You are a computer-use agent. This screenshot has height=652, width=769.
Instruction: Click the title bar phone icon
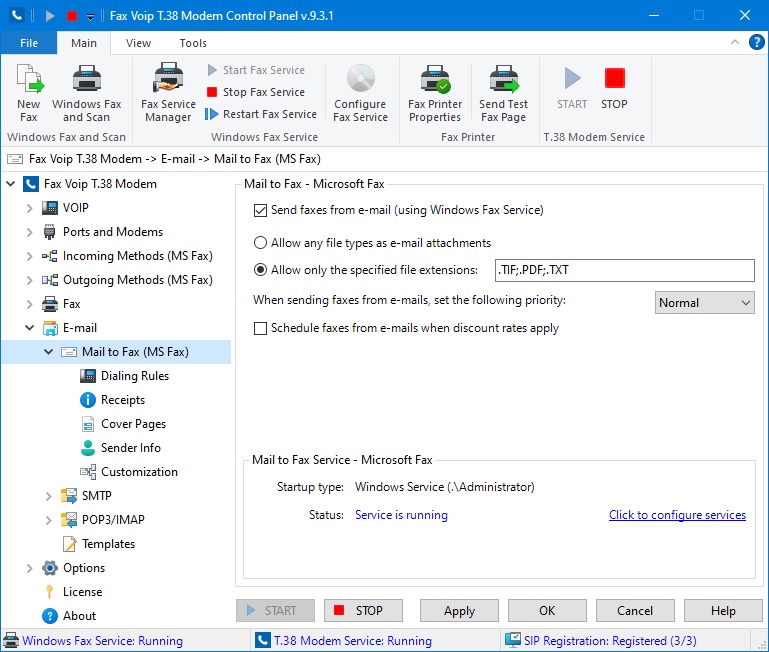pos(17,16)
